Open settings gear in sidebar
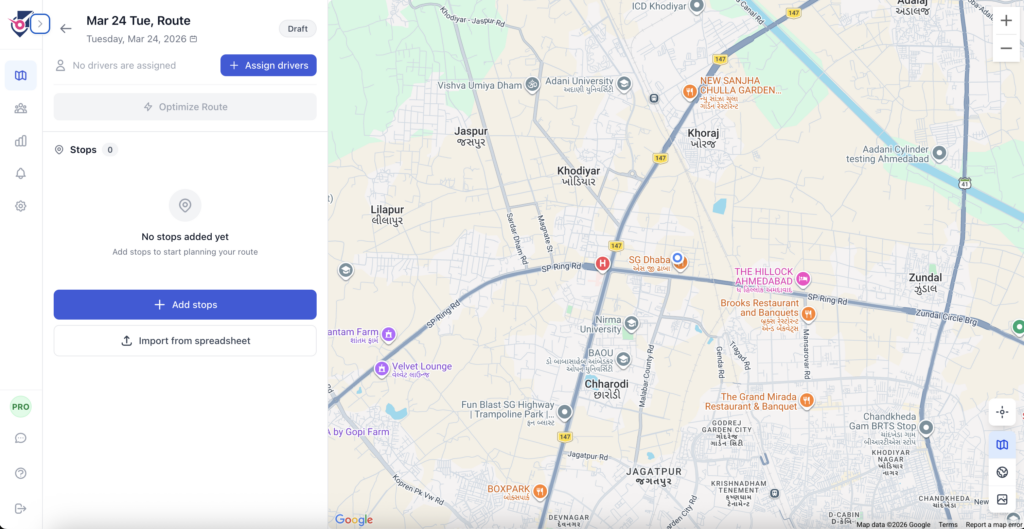 pos(21,206)
